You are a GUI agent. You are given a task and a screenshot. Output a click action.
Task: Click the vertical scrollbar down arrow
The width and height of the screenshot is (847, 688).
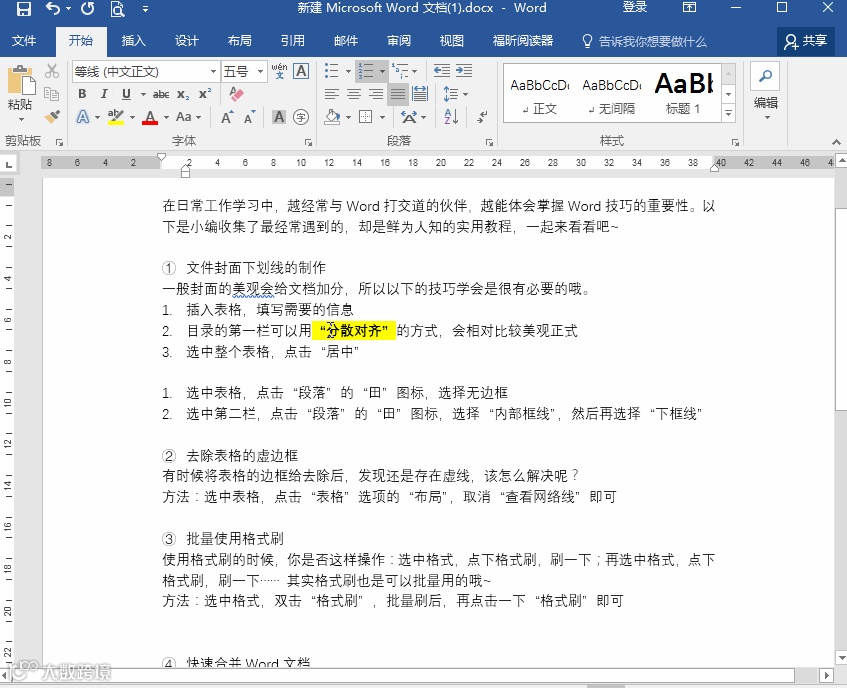841,657
